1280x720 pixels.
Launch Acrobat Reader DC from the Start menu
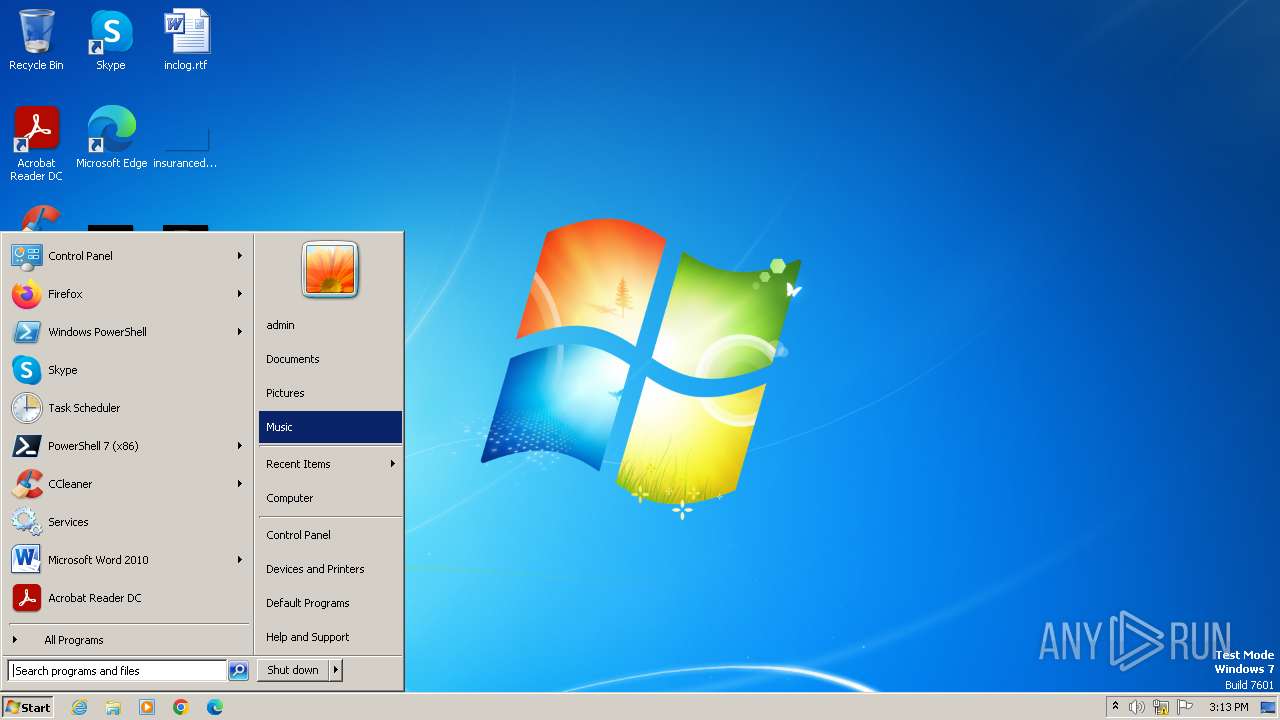[x=127, y=598]
